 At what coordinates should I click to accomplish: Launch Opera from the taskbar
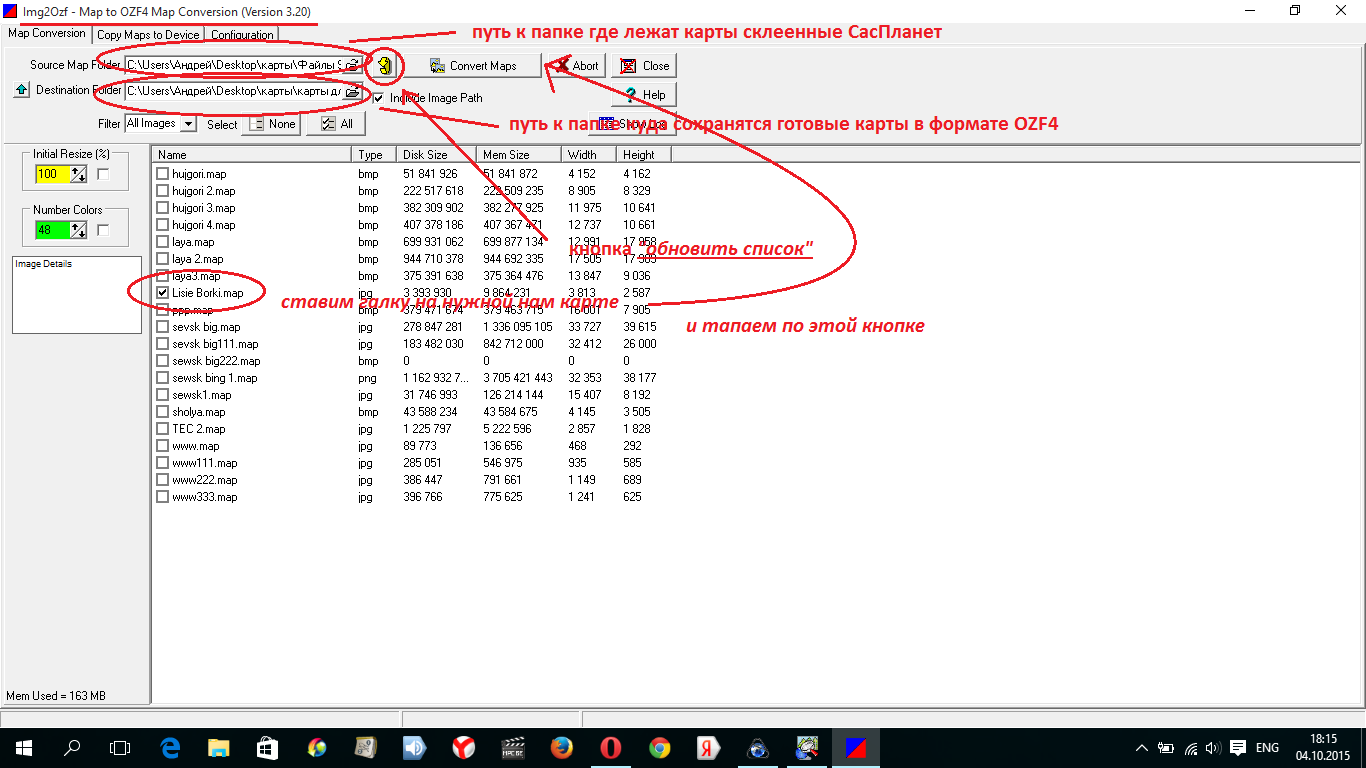[x=610, y=747]
